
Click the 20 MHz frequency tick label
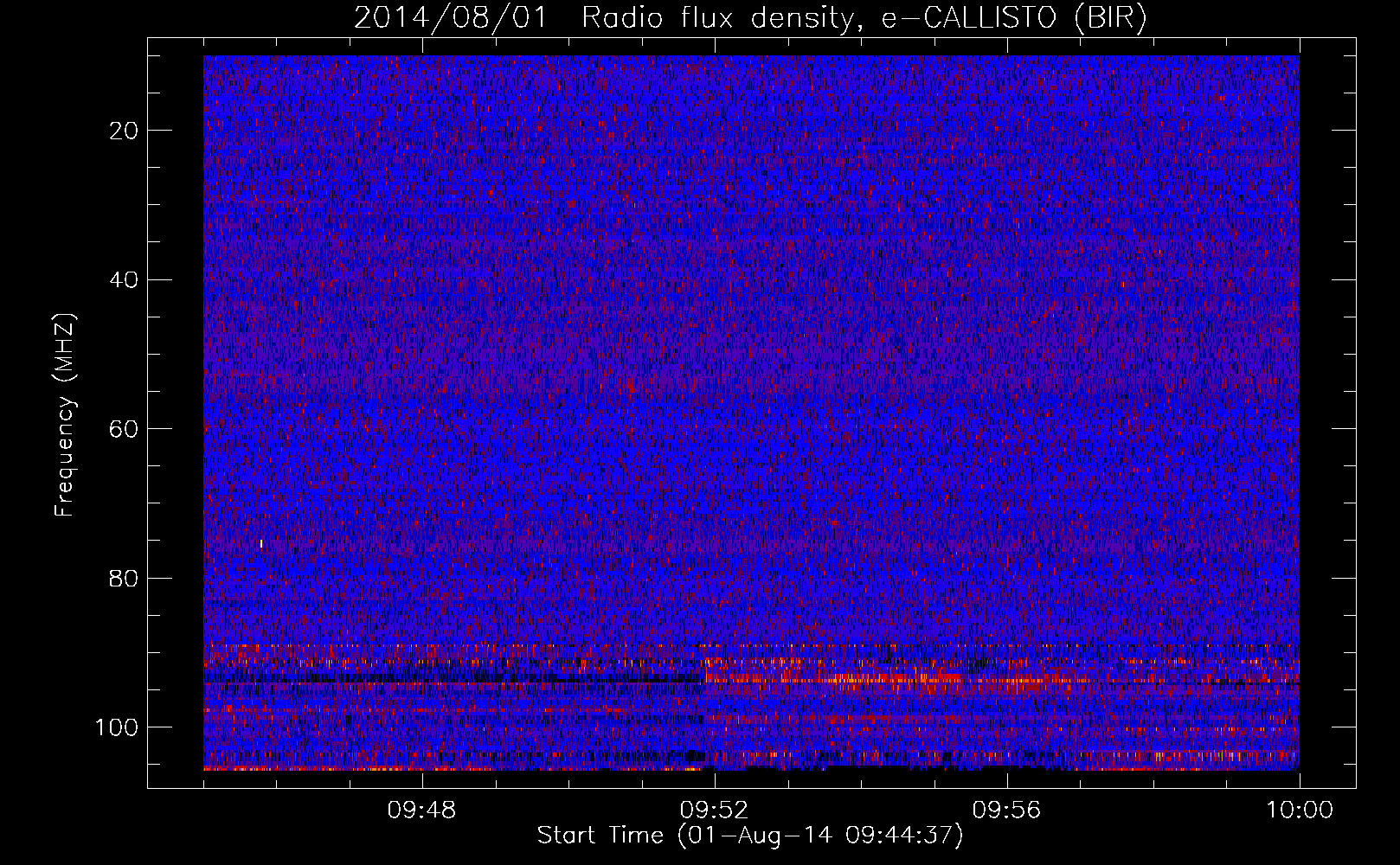click(x=124, y=131)
